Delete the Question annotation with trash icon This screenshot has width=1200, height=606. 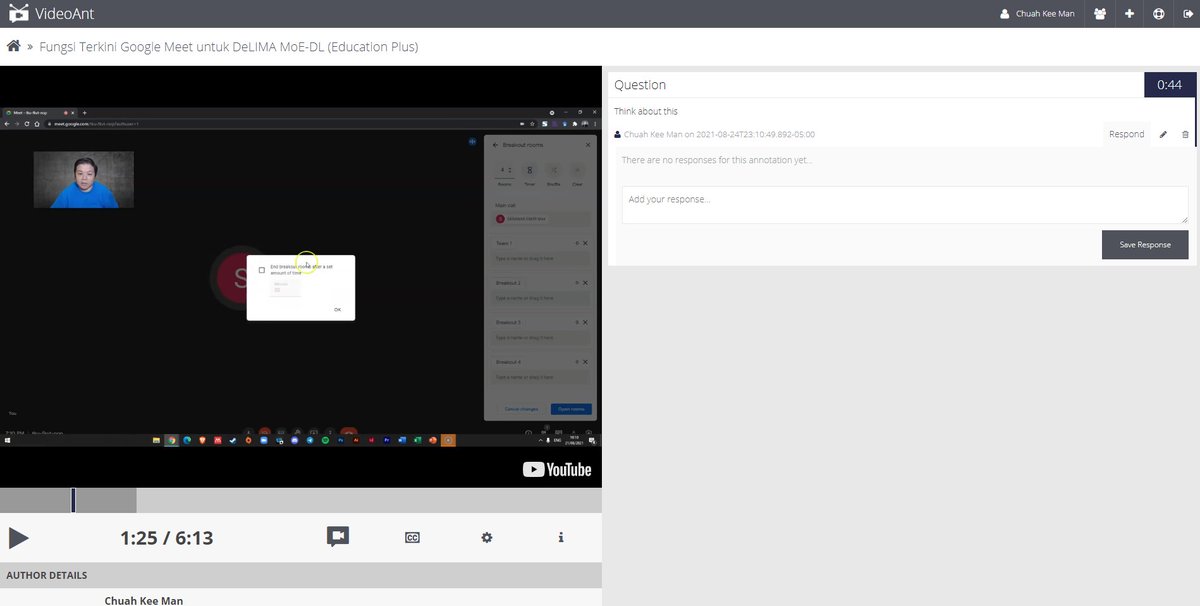(1186, 134)
